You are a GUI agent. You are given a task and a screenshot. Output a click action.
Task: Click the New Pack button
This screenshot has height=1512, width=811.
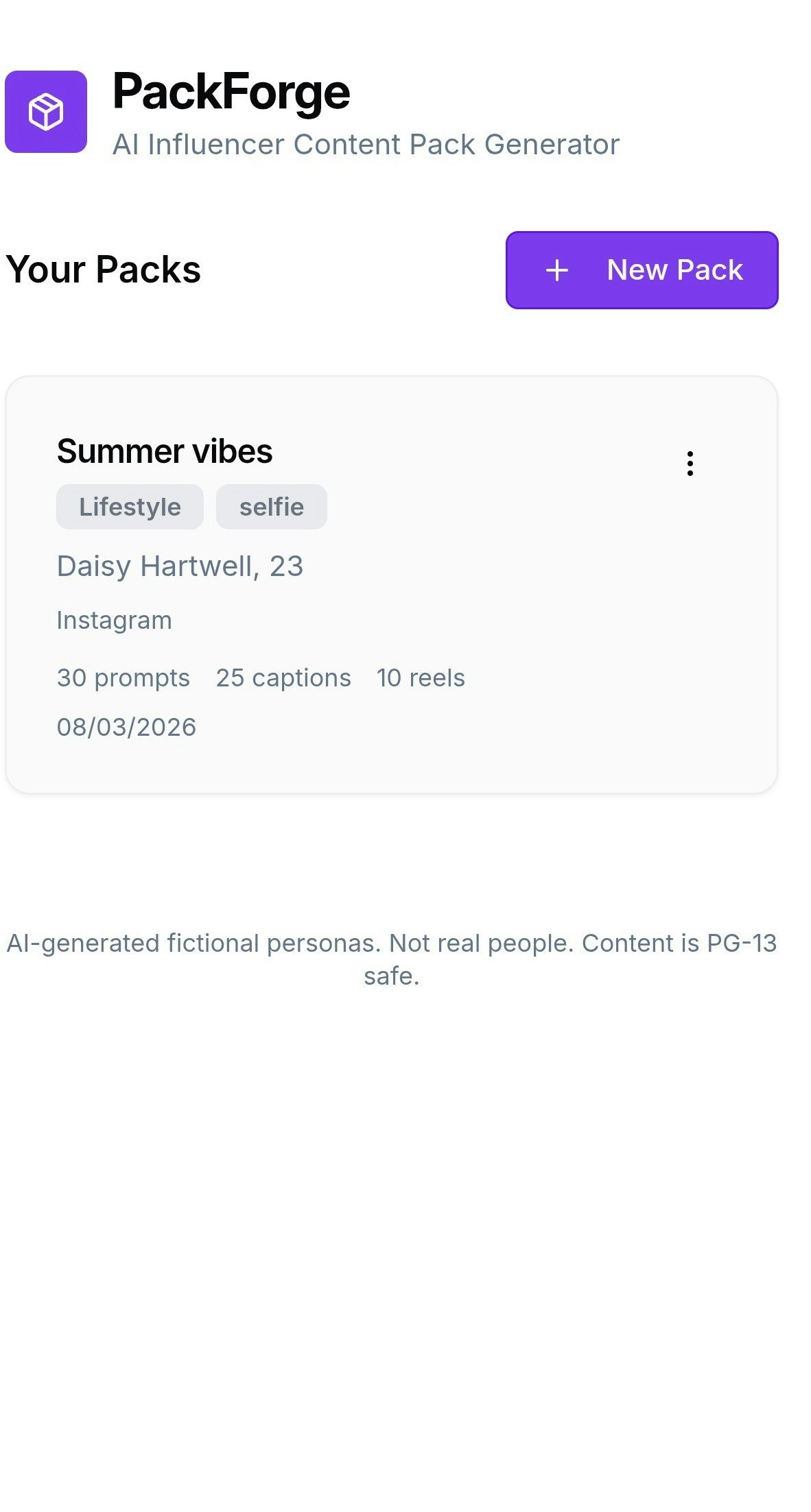coord(641,270)
